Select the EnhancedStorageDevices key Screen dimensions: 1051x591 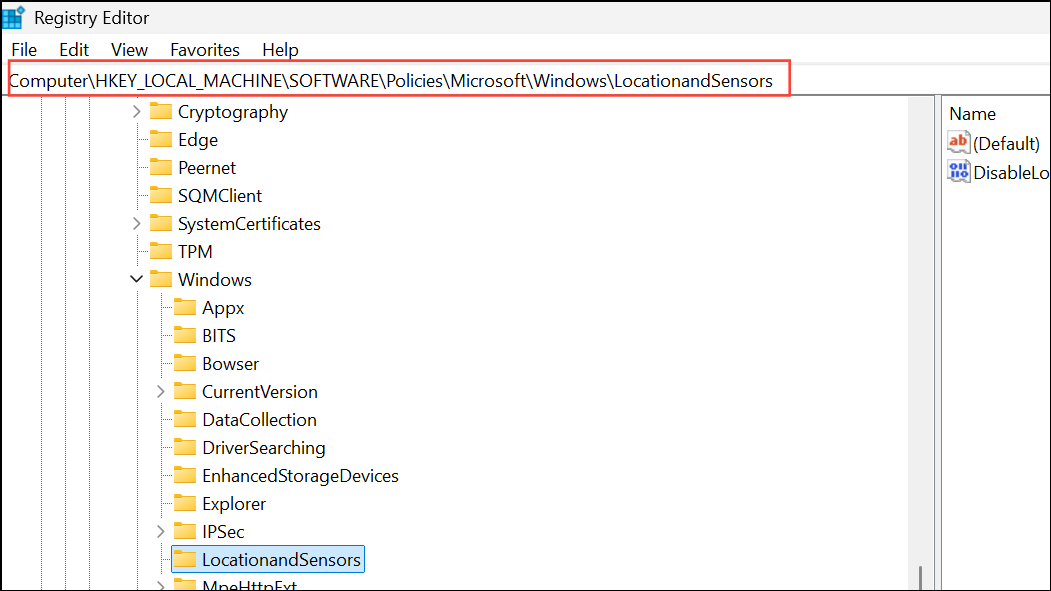[x=300, y=476]
